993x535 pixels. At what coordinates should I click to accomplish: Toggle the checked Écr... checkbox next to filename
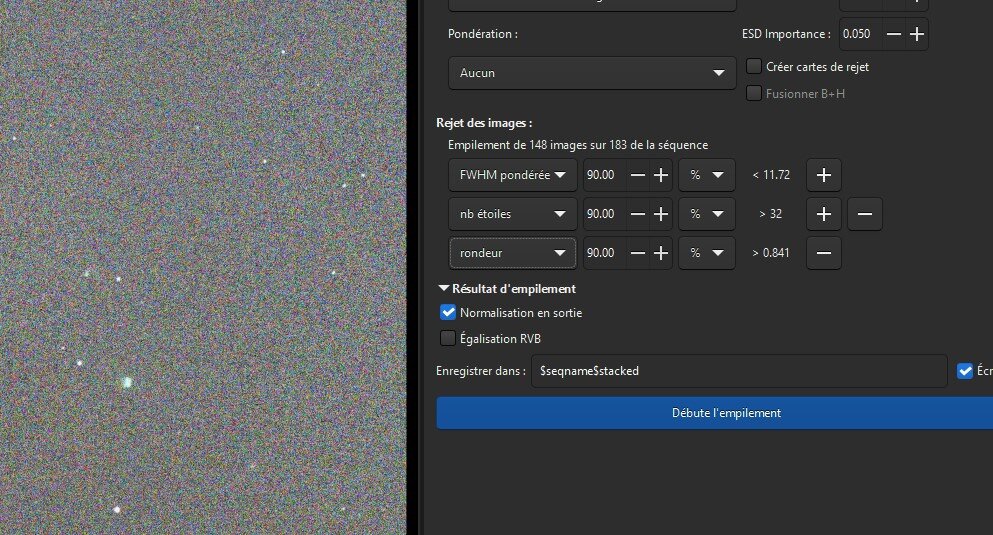(965, 371)
